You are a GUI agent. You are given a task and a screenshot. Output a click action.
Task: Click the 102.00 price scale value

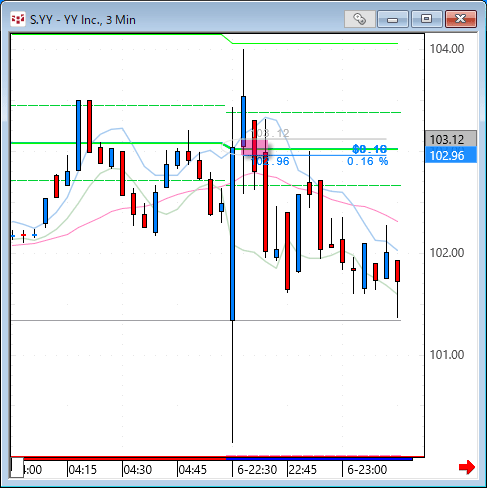click(x=447, y=253)
